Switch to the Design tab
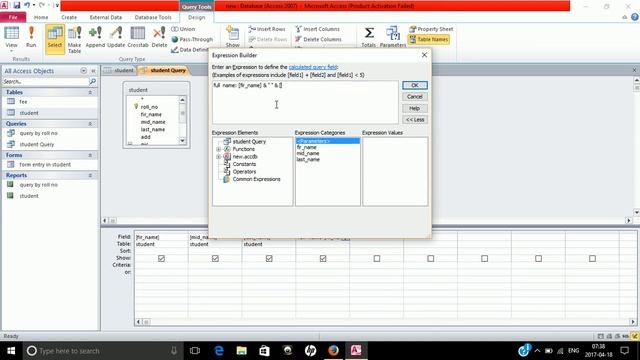 pyautogui.click(x=196, y=17)
